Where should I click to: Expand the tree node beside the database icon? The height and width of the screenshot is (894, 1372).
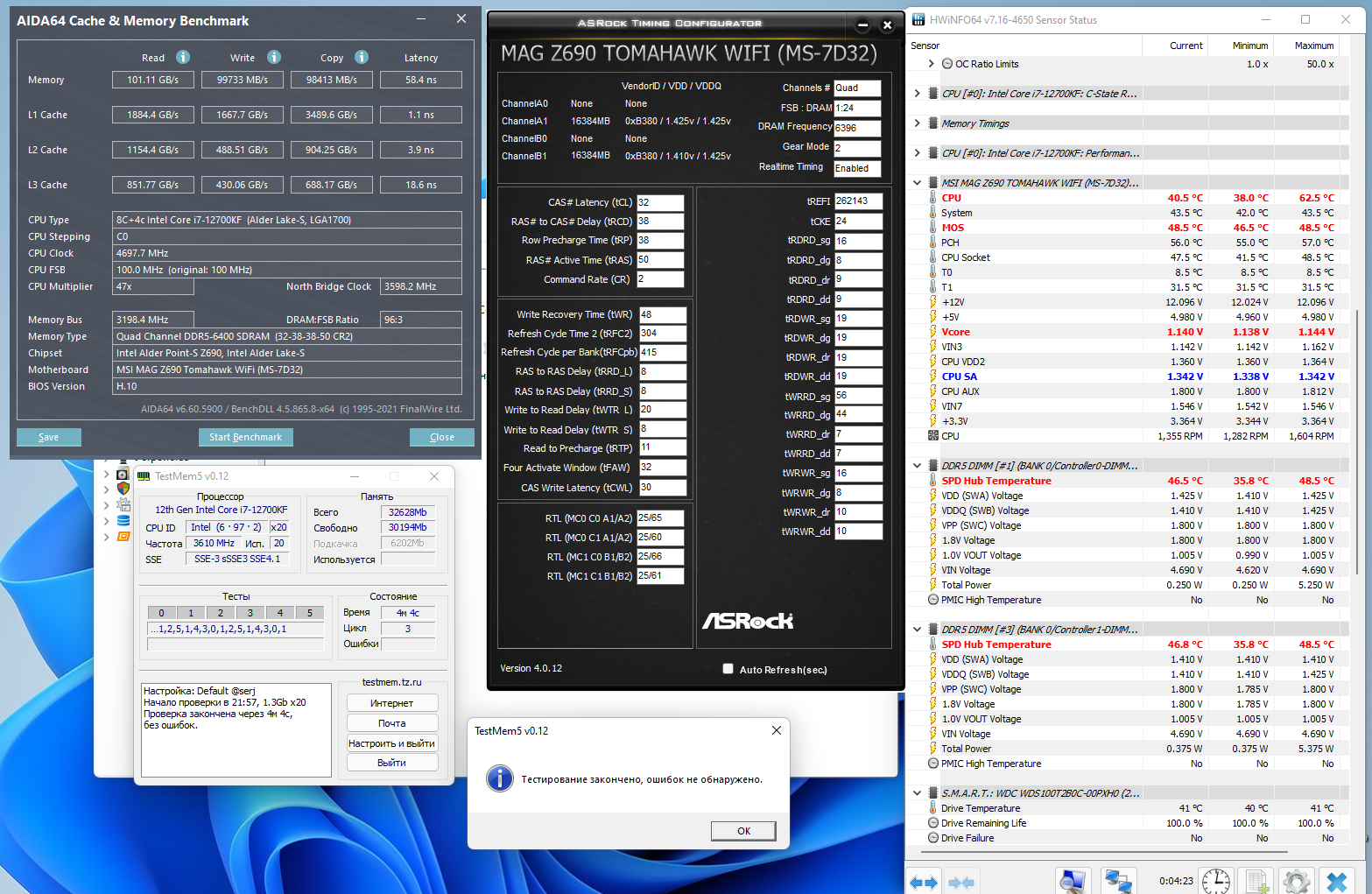[x=107, y=521]
